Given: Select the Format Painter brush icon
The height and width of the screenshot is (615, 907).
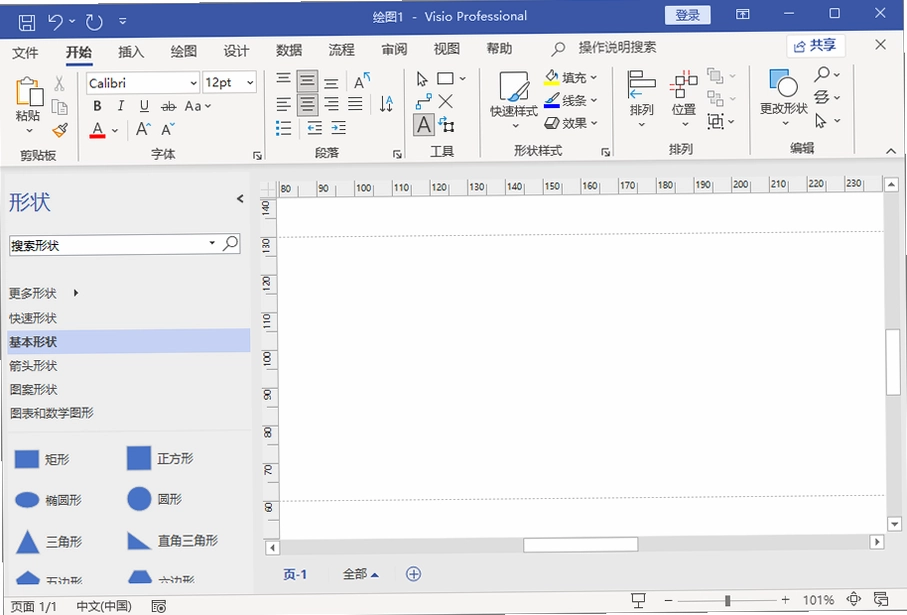Looking at the screenshot, I should click(x=60, y=130).
